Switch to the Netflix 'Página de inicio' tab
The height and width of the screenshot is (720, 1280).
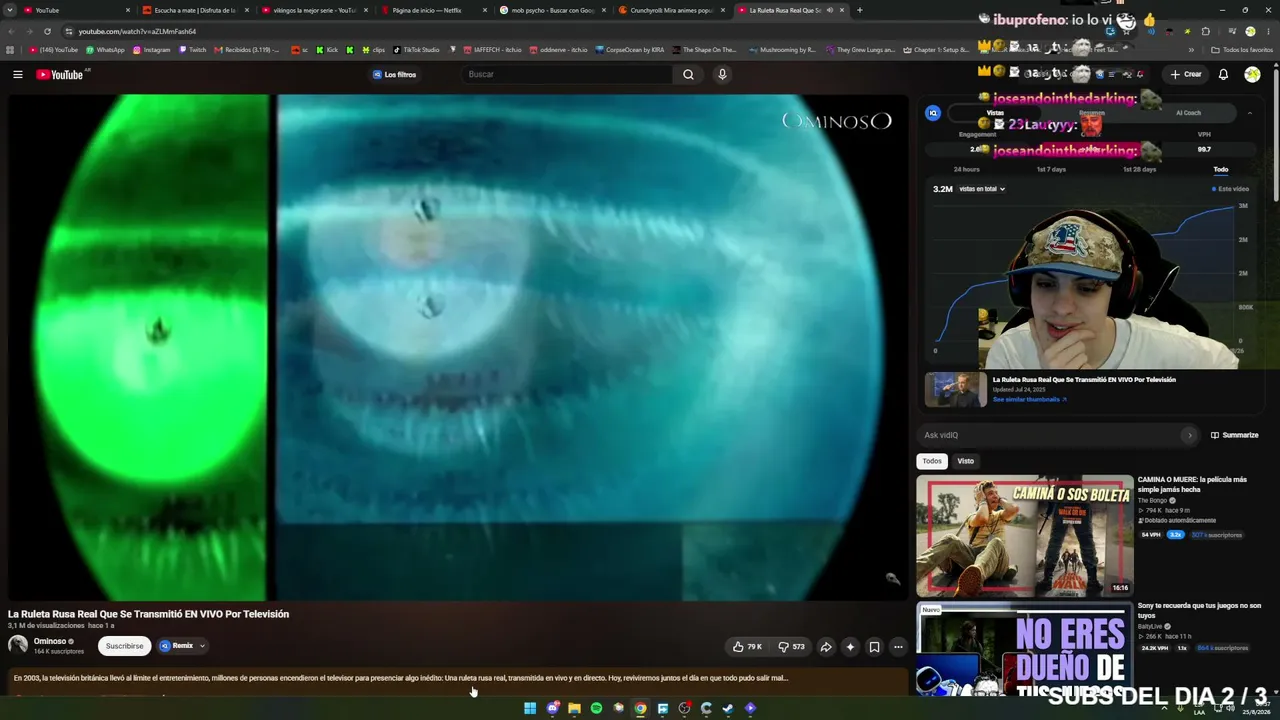[433, 10]
